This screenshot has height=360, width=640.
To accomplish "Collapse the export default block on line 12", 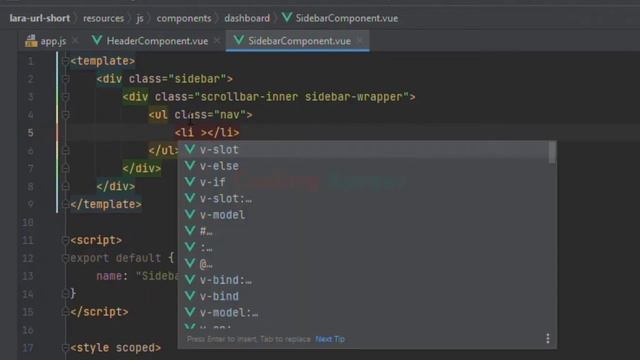I will pyautogui.click(x=65, y=258).
